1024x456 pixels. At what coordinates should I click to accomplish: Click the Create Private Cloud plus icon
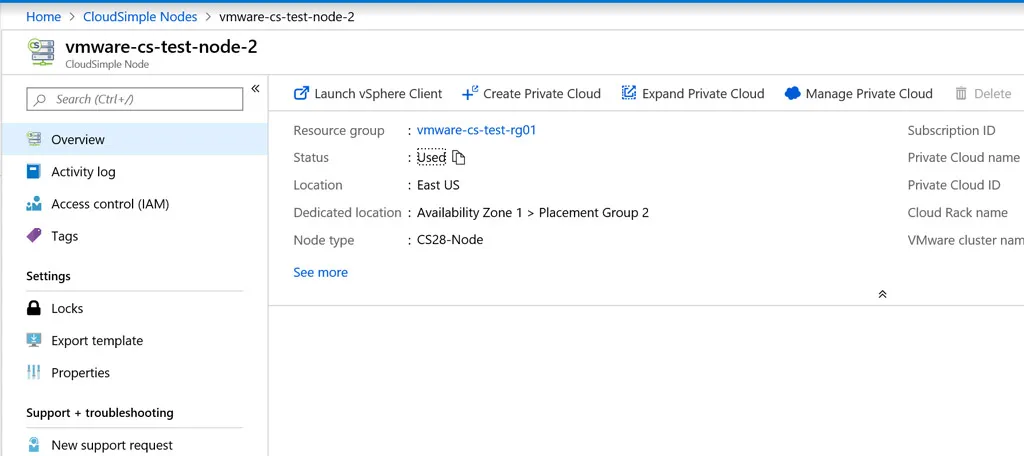click(470, 93)
